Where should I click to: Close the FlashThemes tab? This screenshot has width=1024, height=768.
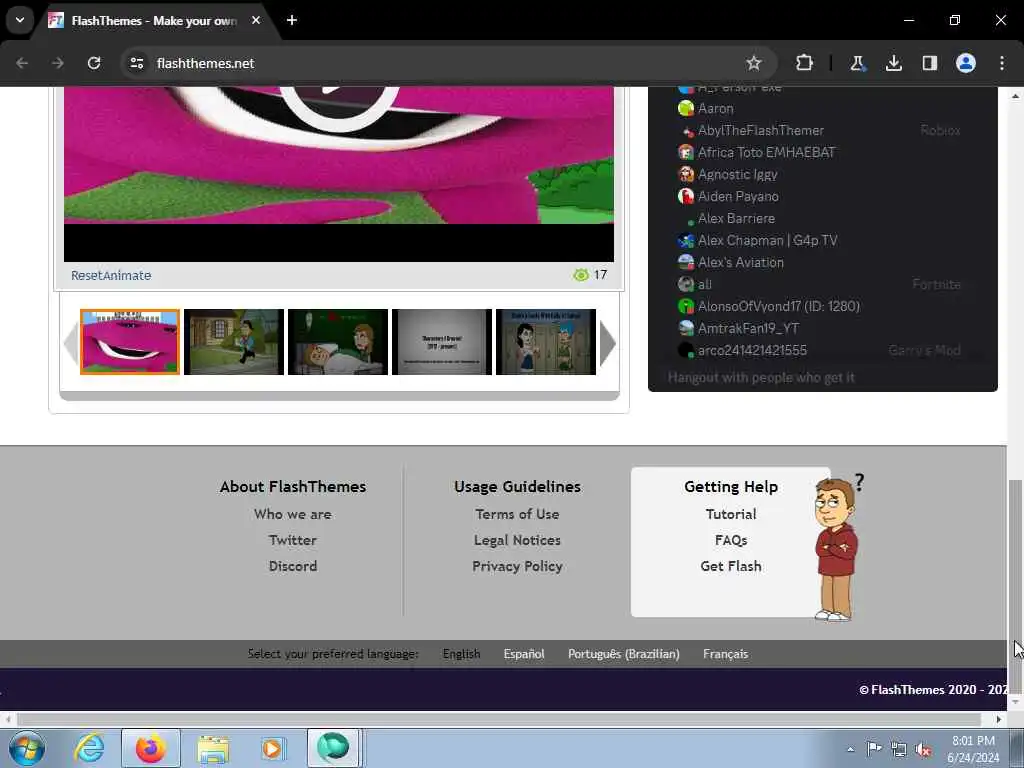click(x=256, y=20)
